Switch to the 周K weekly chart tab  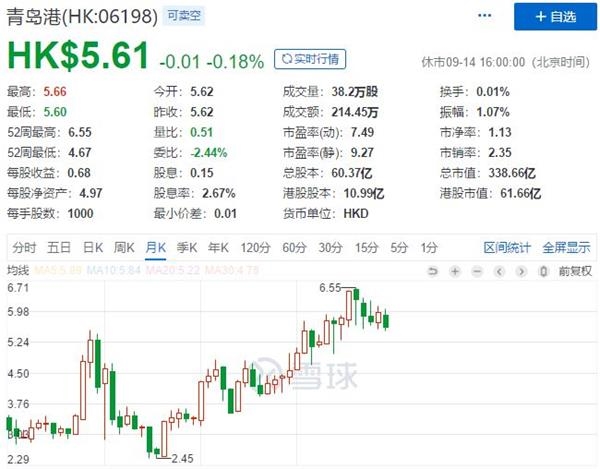(124, 247)
